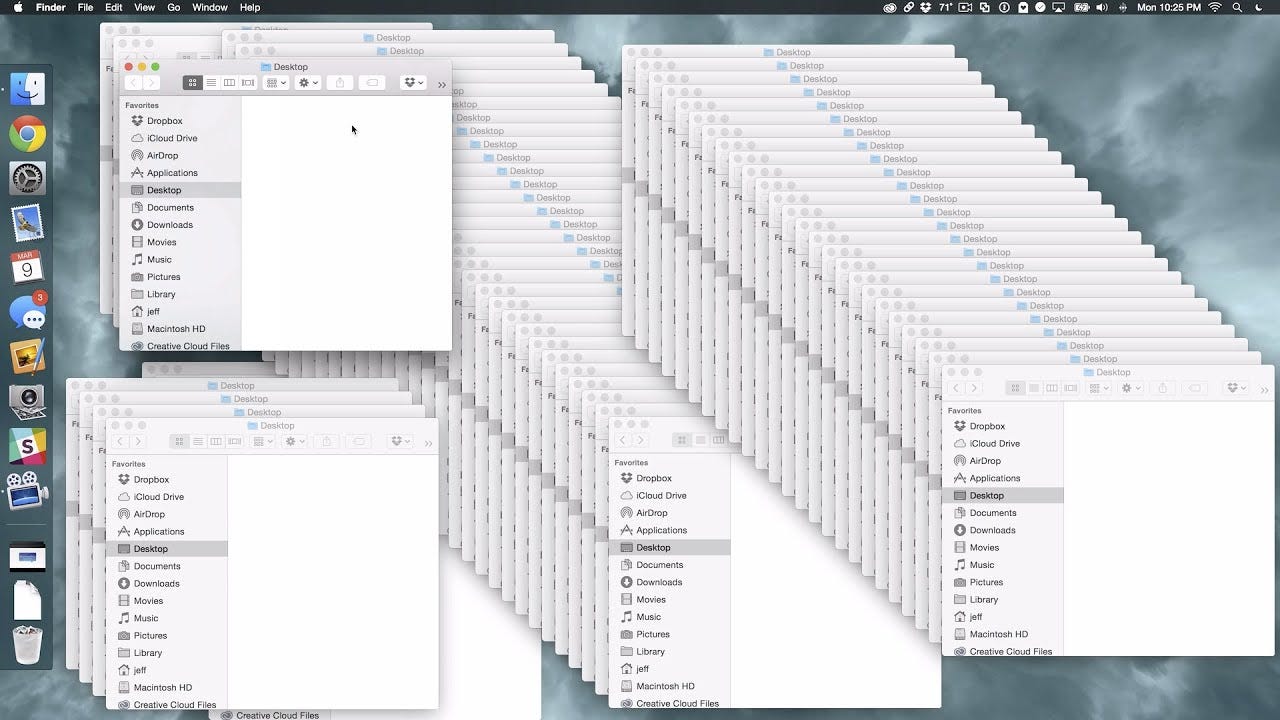Toggle Do Not Disturb via the moon icon

click(x=1268, y=7)
